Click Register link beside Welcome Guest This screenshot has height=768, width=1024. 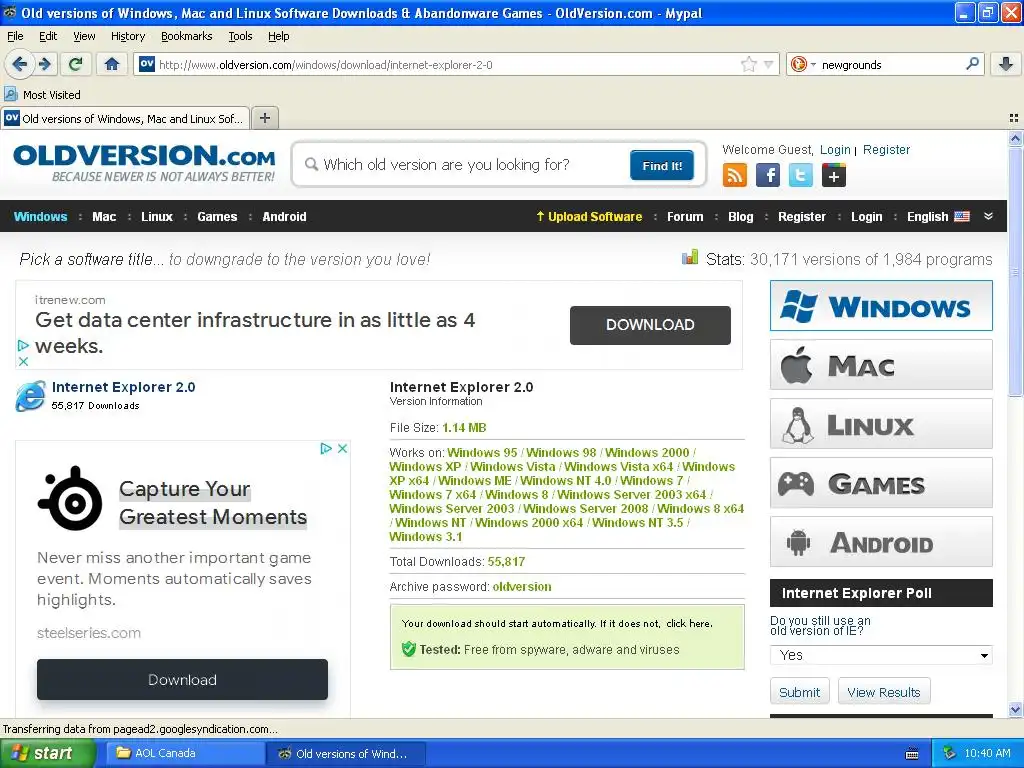click(x=886, y=150)
